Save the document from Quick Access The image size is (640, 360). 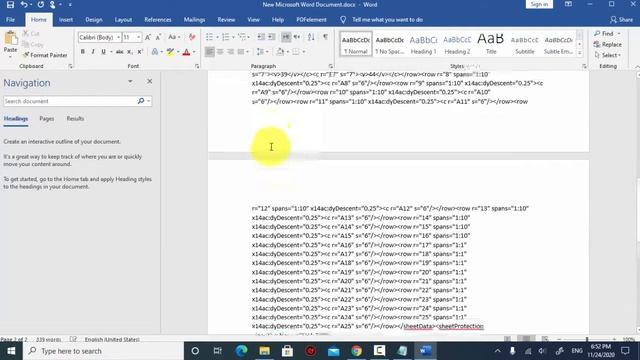[10, 4]
